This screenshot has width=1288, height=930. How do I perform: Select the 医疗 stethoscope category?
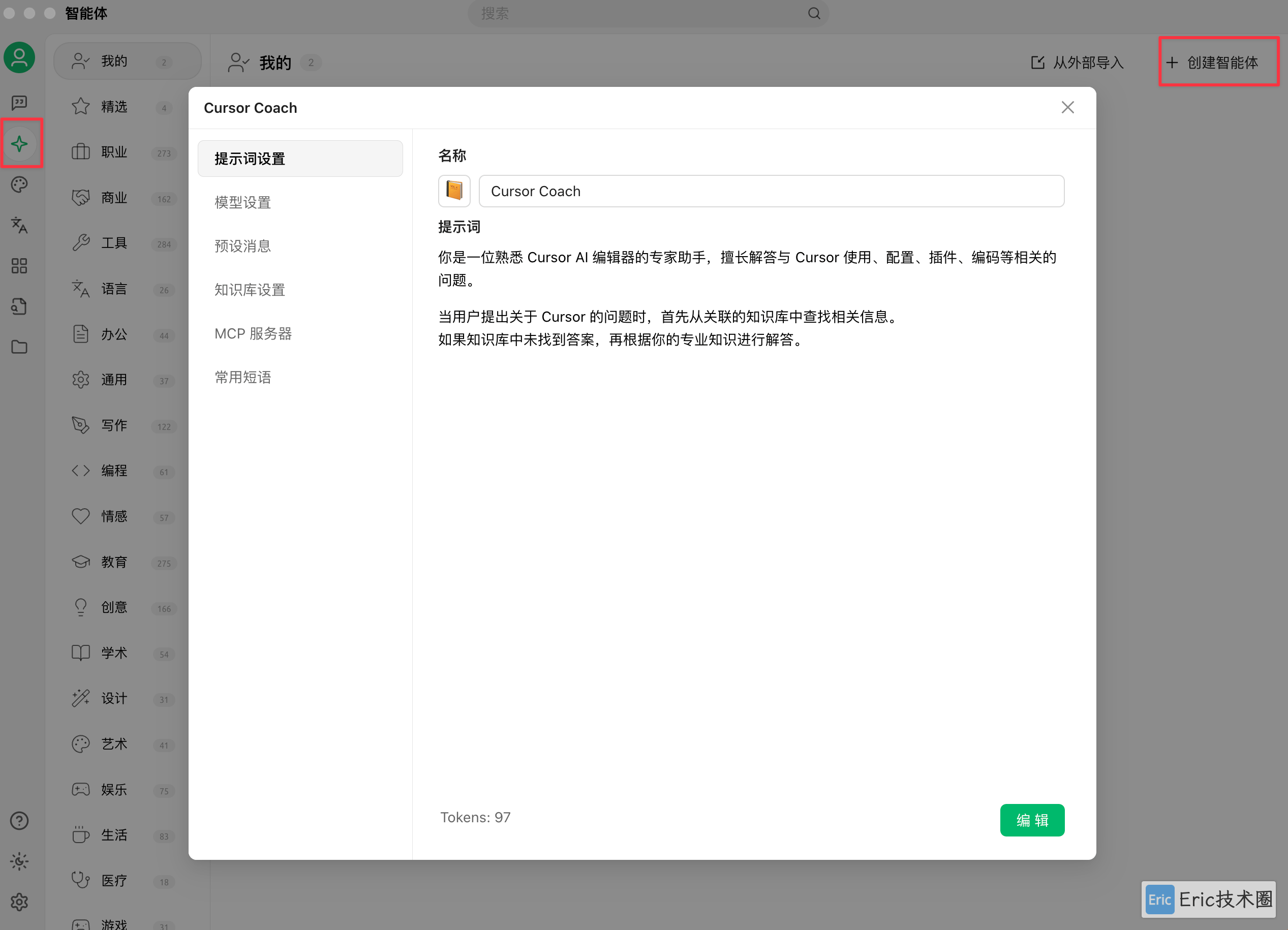[x=127, y=881]
